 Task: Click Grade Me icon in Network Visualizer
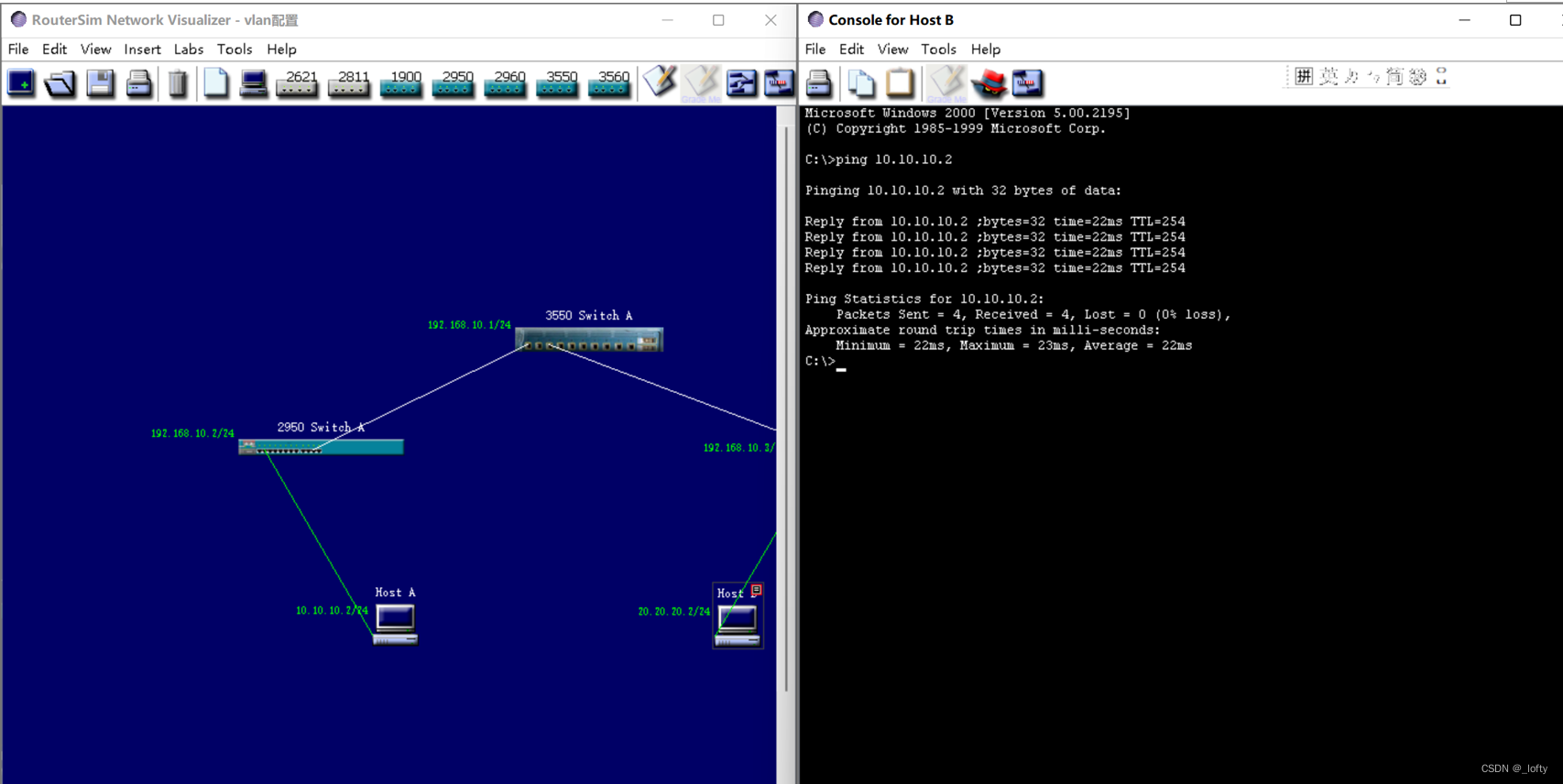[x=702, y=83]
